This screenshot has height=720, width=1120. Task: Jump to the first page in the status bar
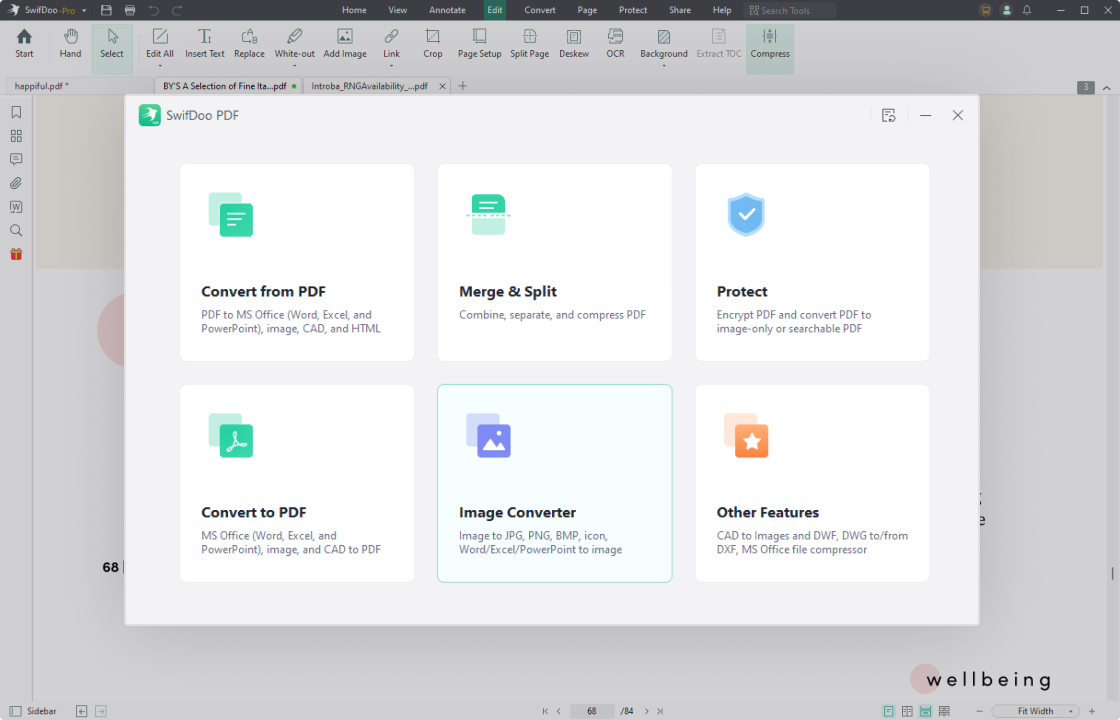click(x=545, y=711)
